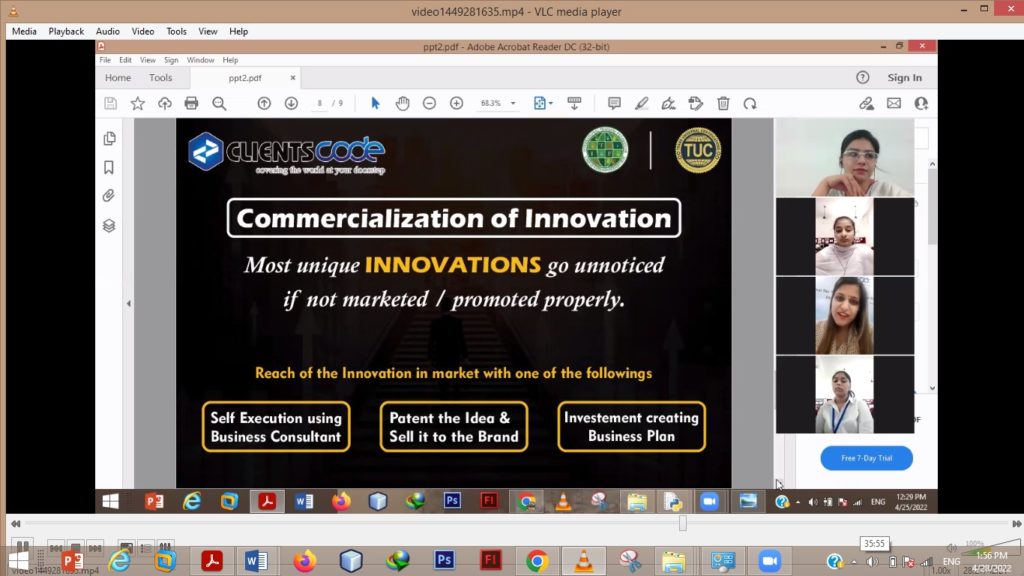This screenshot has width=1024, height=576.
Task: Click the Sign In button
Action: click(x=904, y=78)
